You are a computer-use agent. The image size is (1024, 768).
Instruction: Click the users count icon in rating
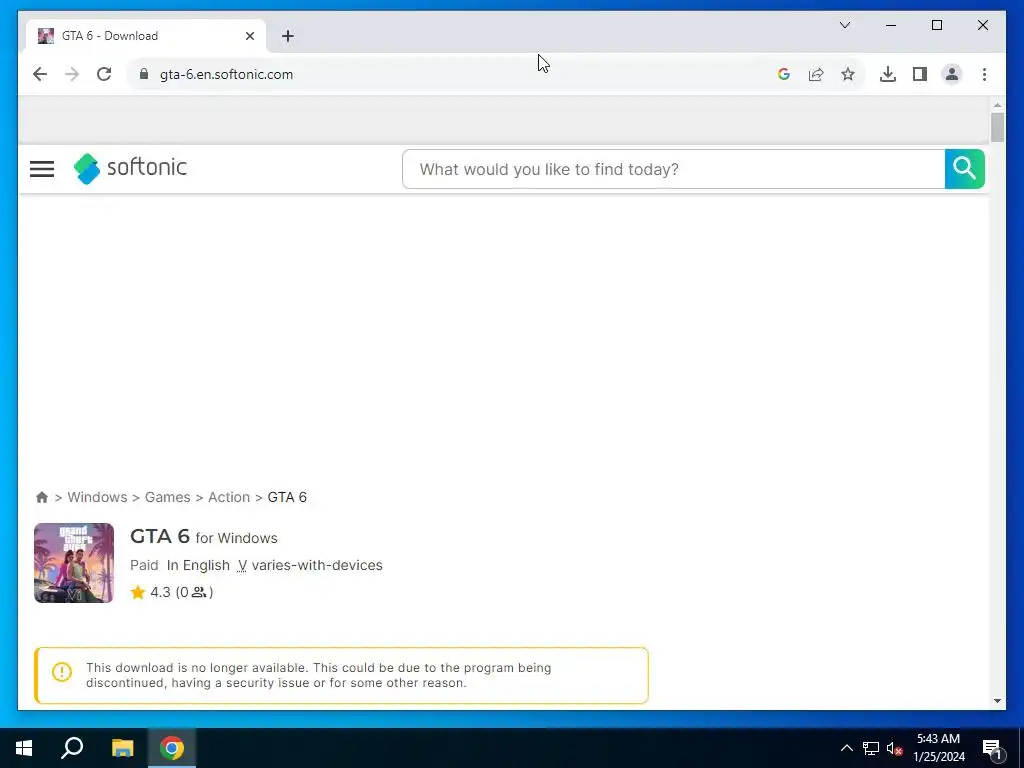pyautogui.click(x=199, y=592)
